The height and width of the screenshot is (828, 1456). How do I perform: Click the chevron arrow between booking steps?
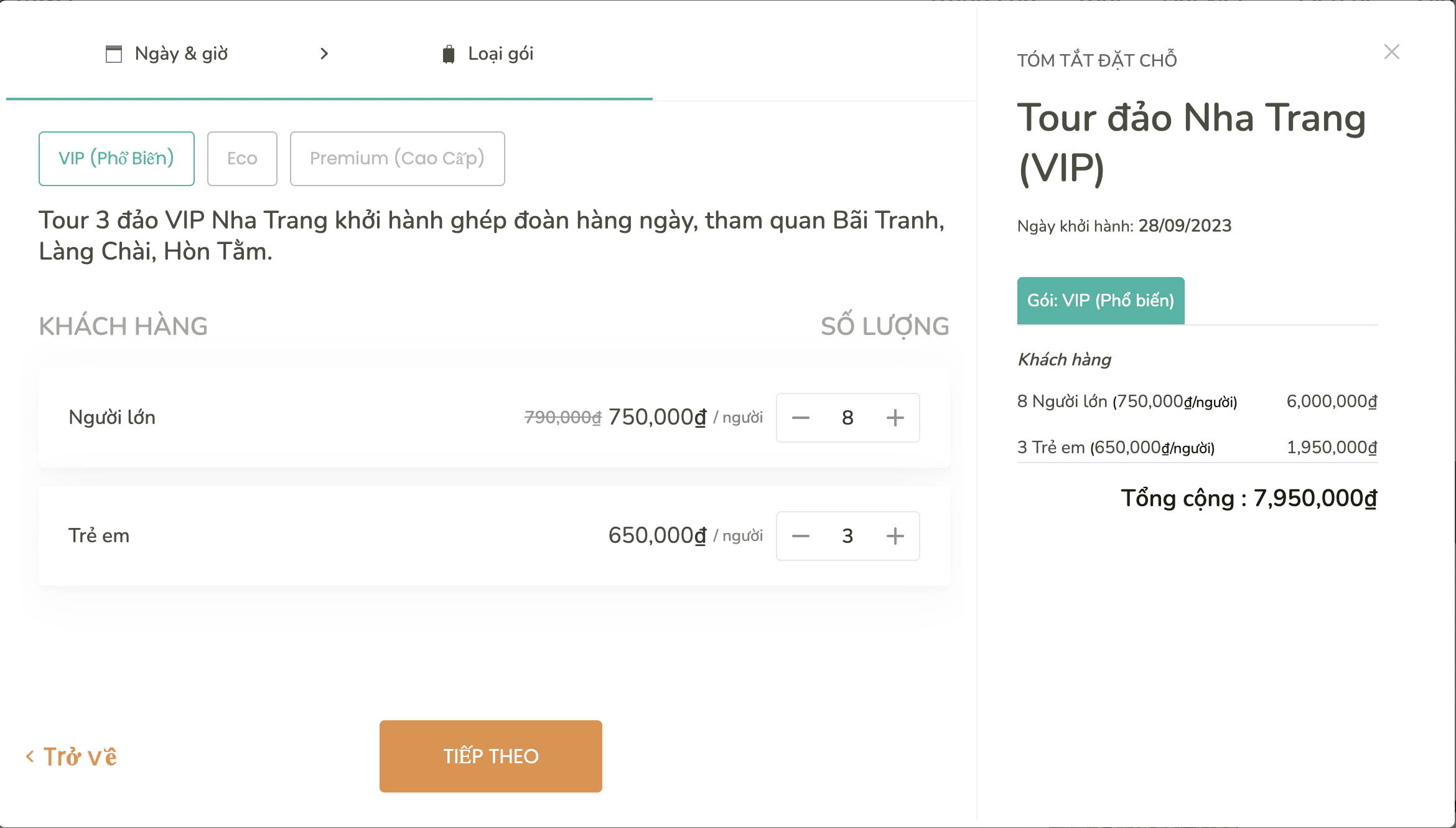[x=324, y=54]
